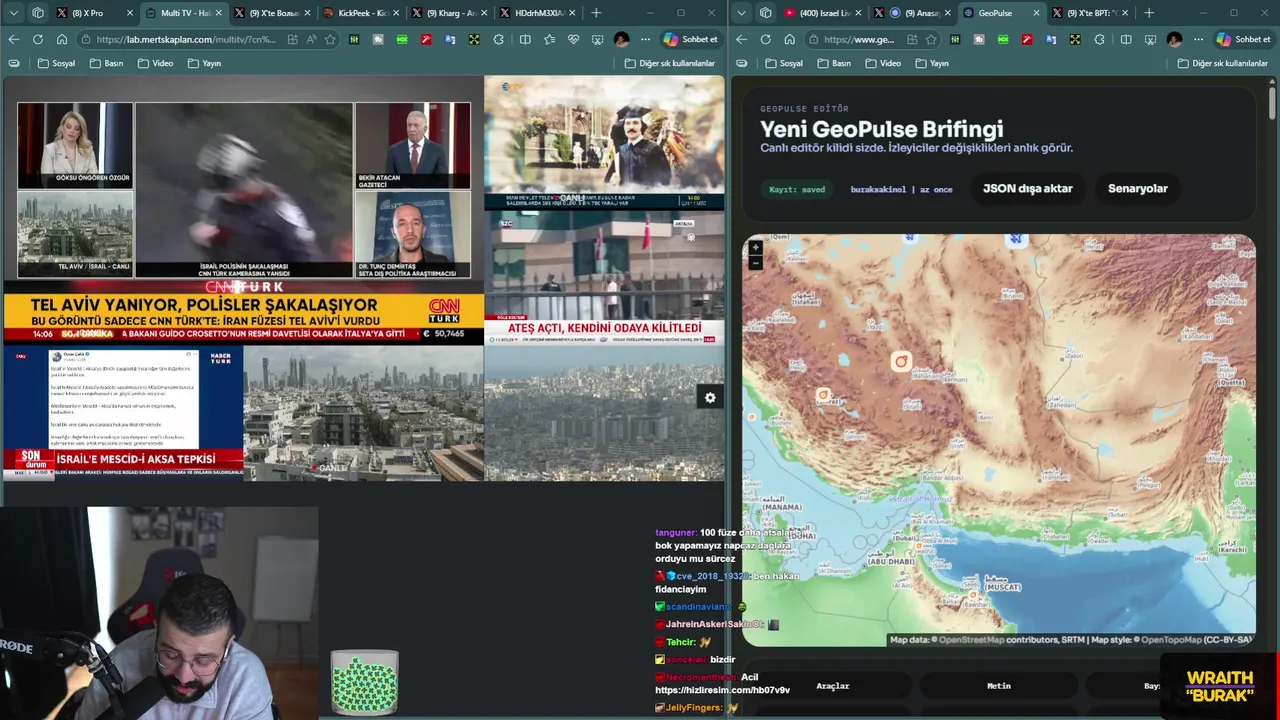Select the large orange marker on the map
This screenshot has height=720, width=1280.
point(901,361)
